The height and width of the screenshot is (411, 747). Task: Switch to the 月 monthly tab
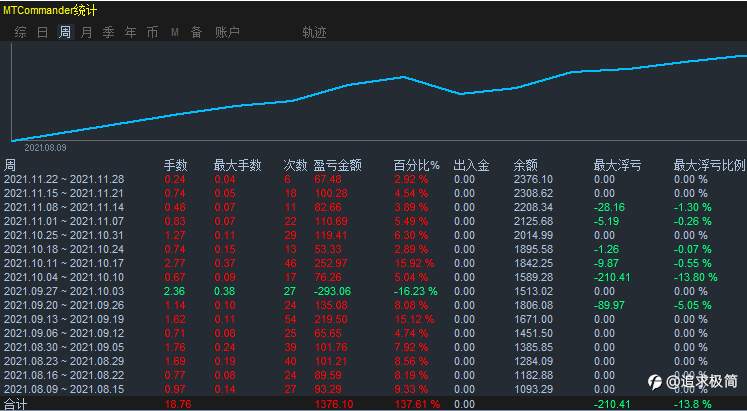click(86, 32)
